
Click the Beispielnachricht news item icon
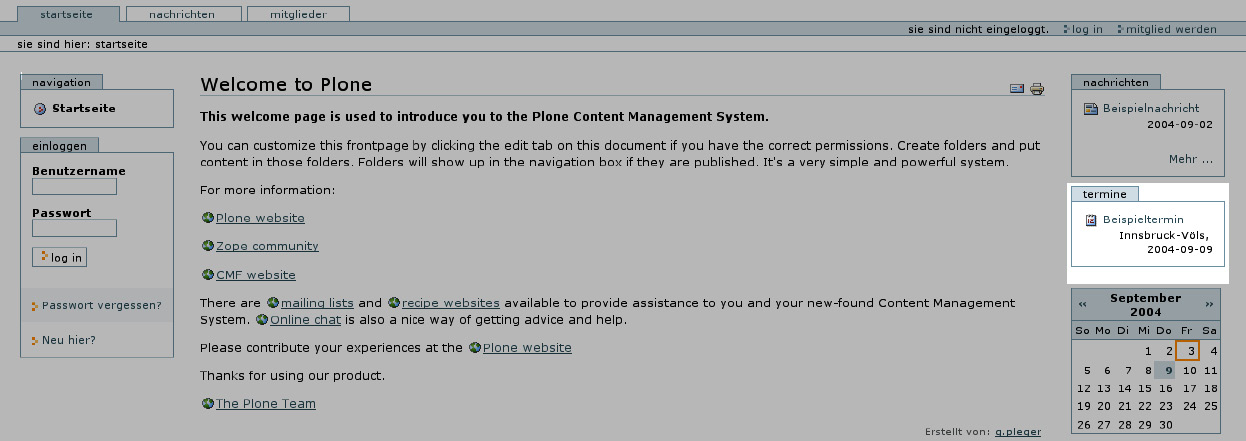(1092, 108)
